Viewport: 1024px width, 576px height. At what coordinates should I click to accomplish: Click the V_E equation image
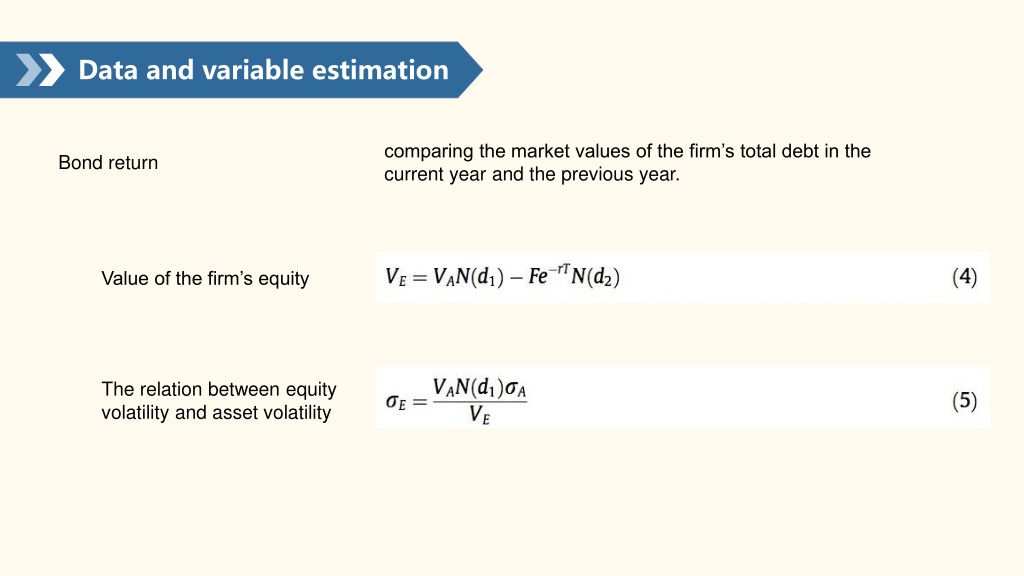pyautogui.click(x=682, y=277)
